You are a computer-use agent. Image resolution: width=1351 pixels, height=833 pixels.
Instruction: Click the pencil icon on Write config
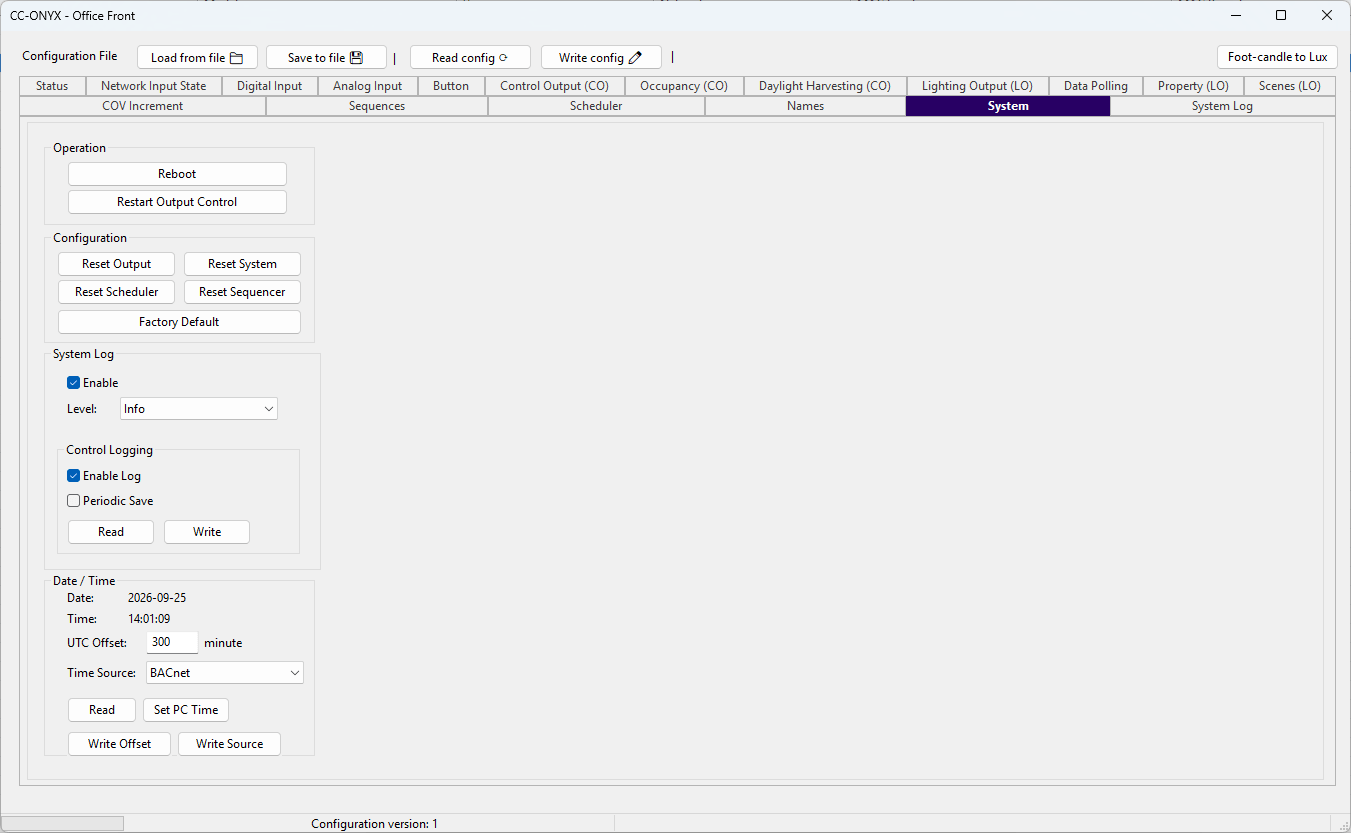point(635,58)
